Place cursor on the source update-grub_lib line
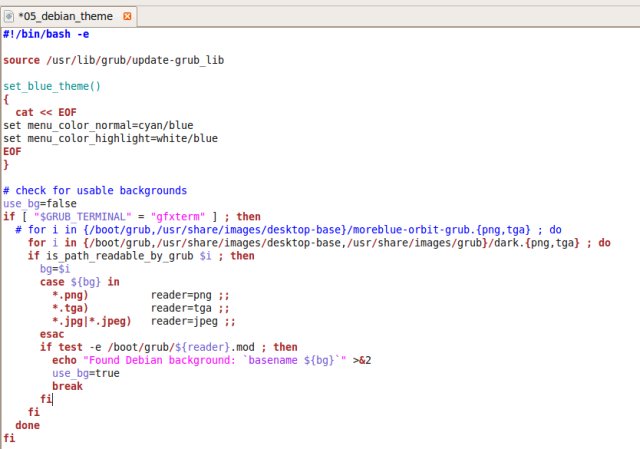The height and width of the screenshot is (449, 640). click(113, 60)
